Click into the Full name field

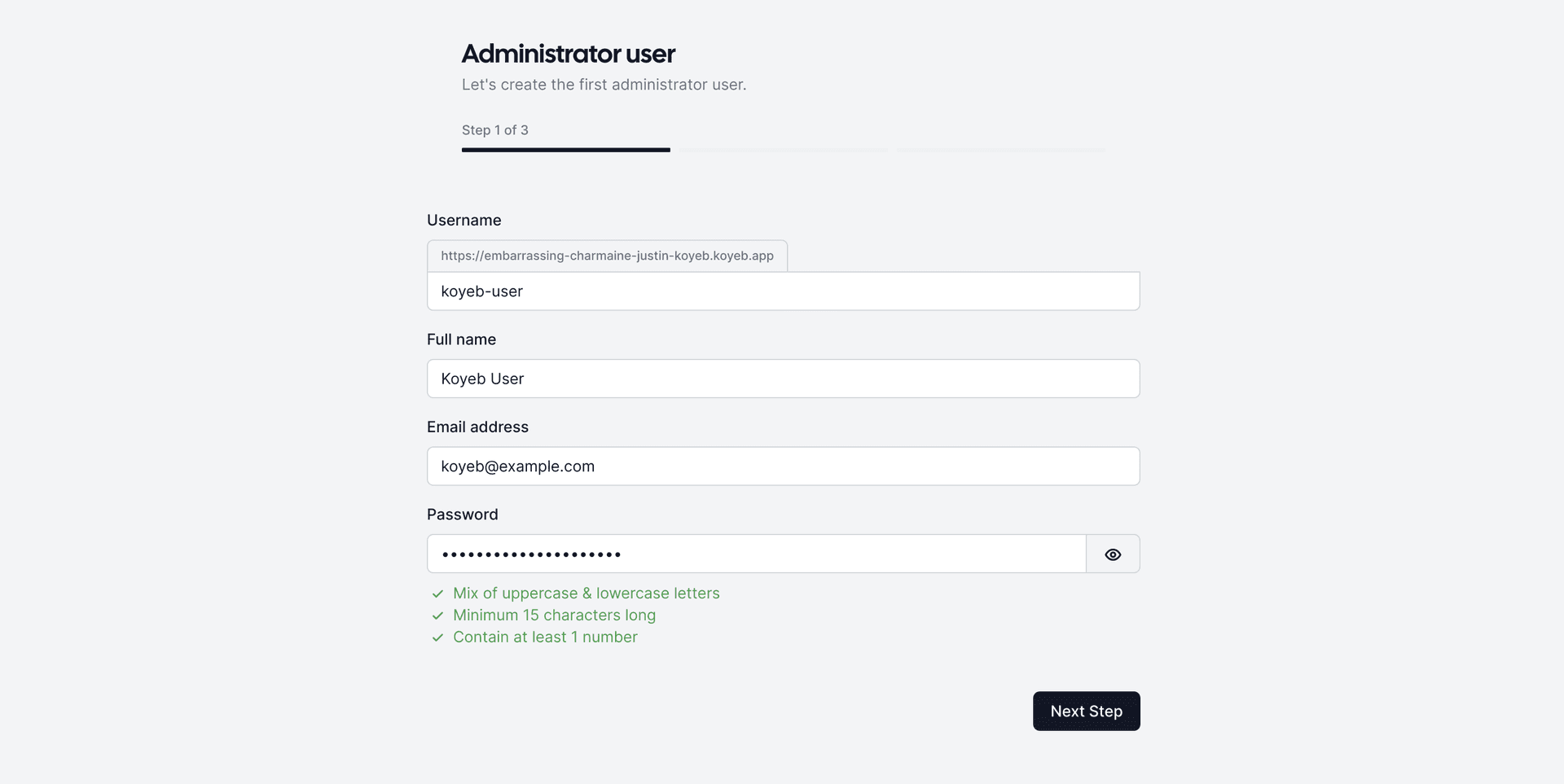[783, 379]
